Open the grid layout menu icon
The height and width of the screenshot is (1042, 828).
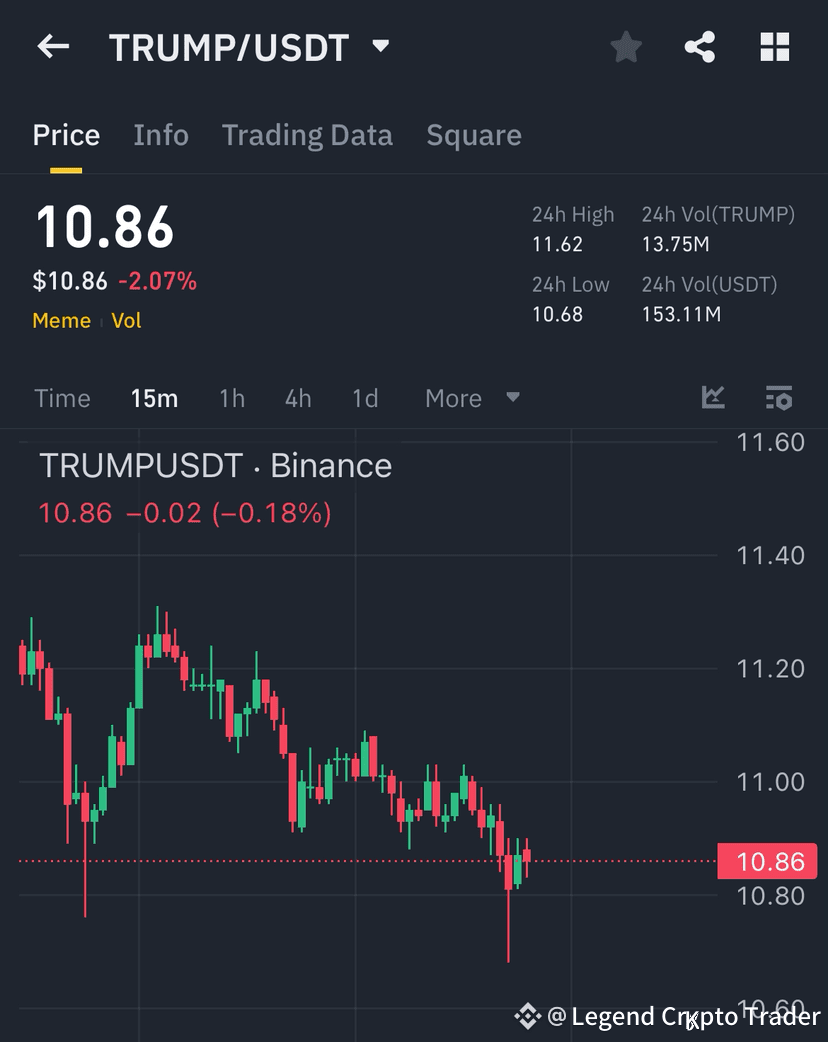pos(775,46)
